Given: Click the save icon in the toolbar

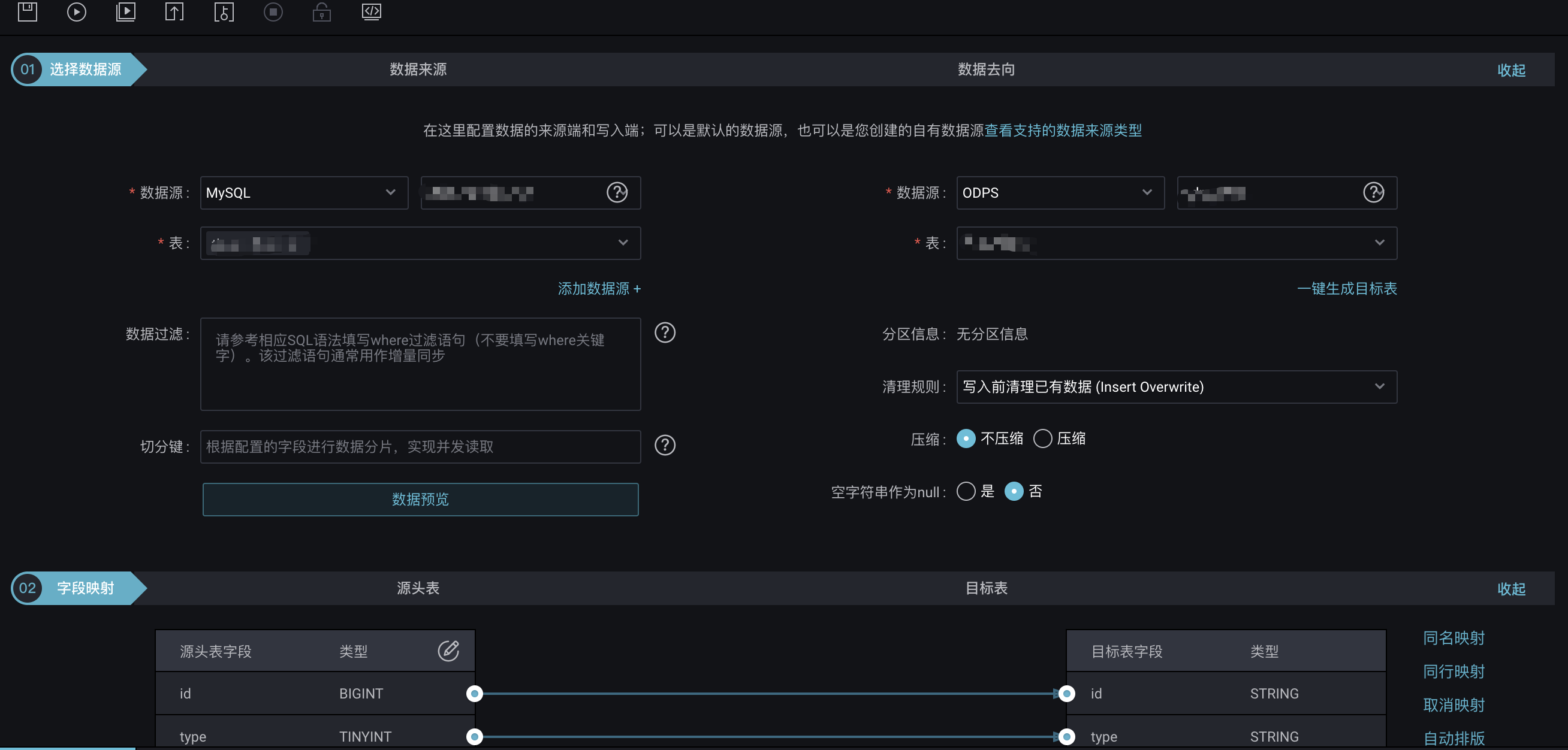Looking at the screenshot, I should (x=28, y=12).
